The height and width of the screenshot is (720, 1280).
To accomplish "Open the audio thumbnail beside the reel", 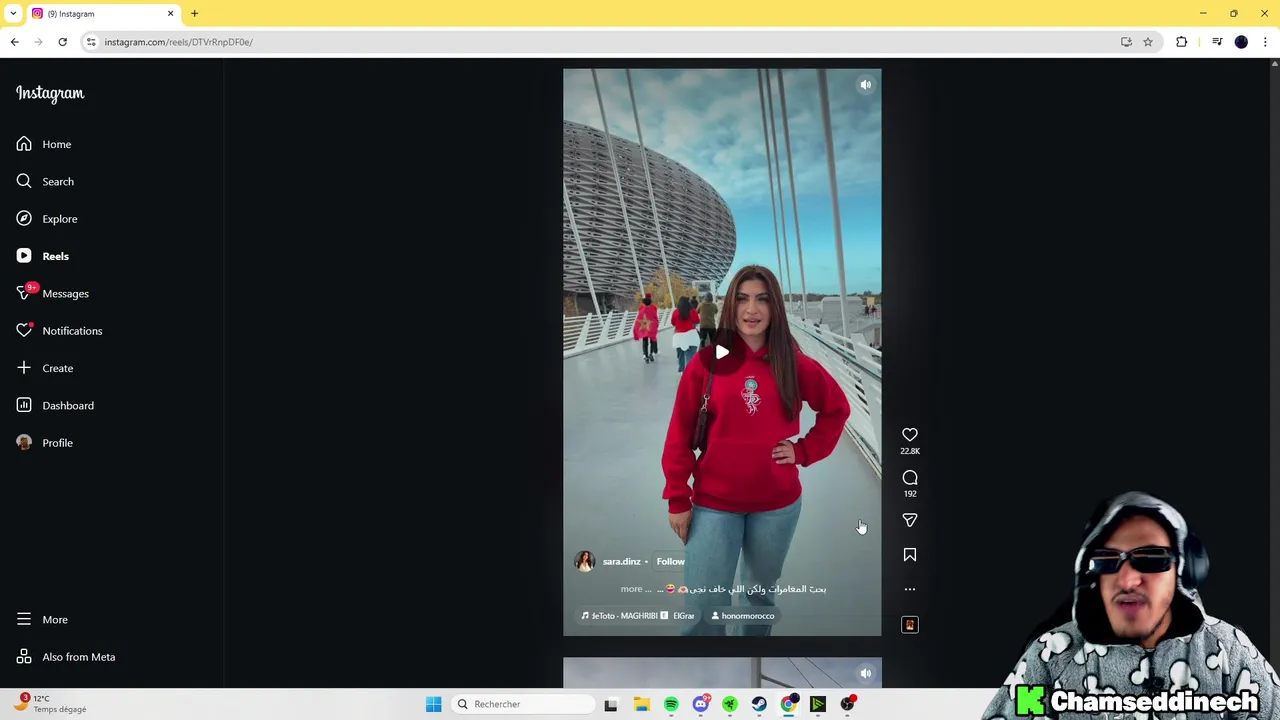I will click(910, 625).
